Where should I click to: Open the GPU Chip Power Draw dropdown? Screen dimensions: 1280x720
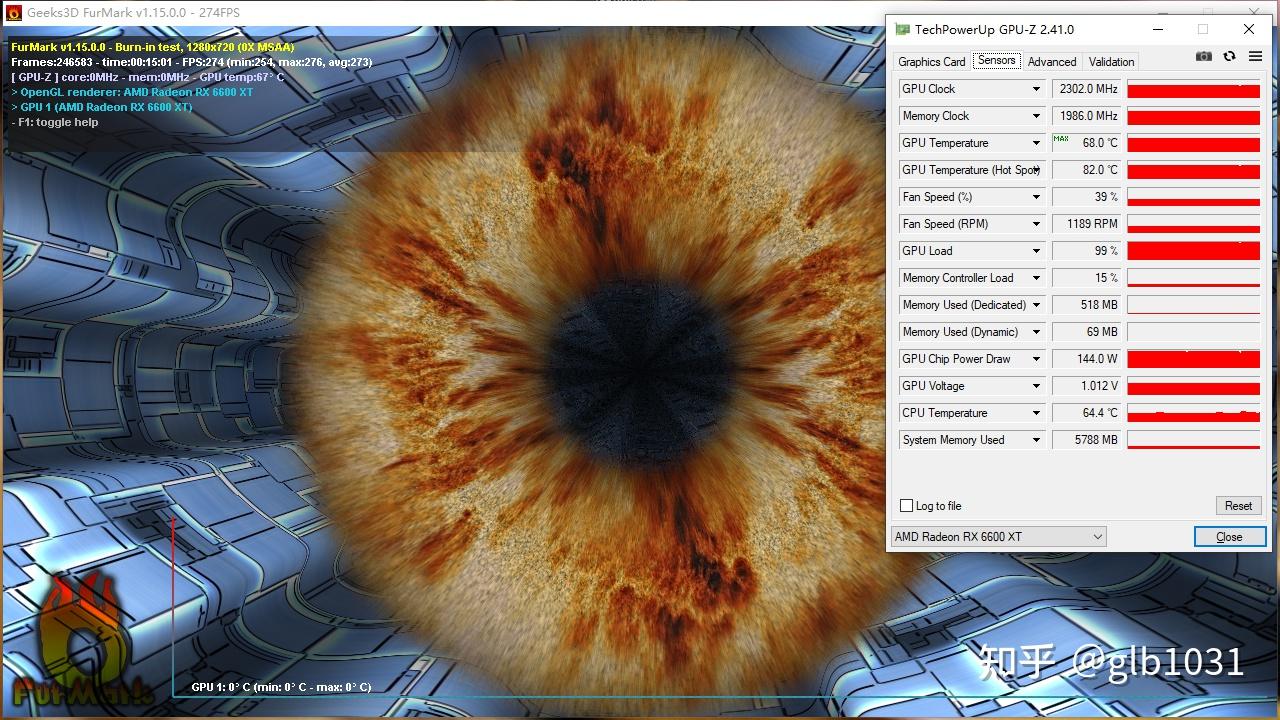pyautogui.click(x=1036, y=359)
